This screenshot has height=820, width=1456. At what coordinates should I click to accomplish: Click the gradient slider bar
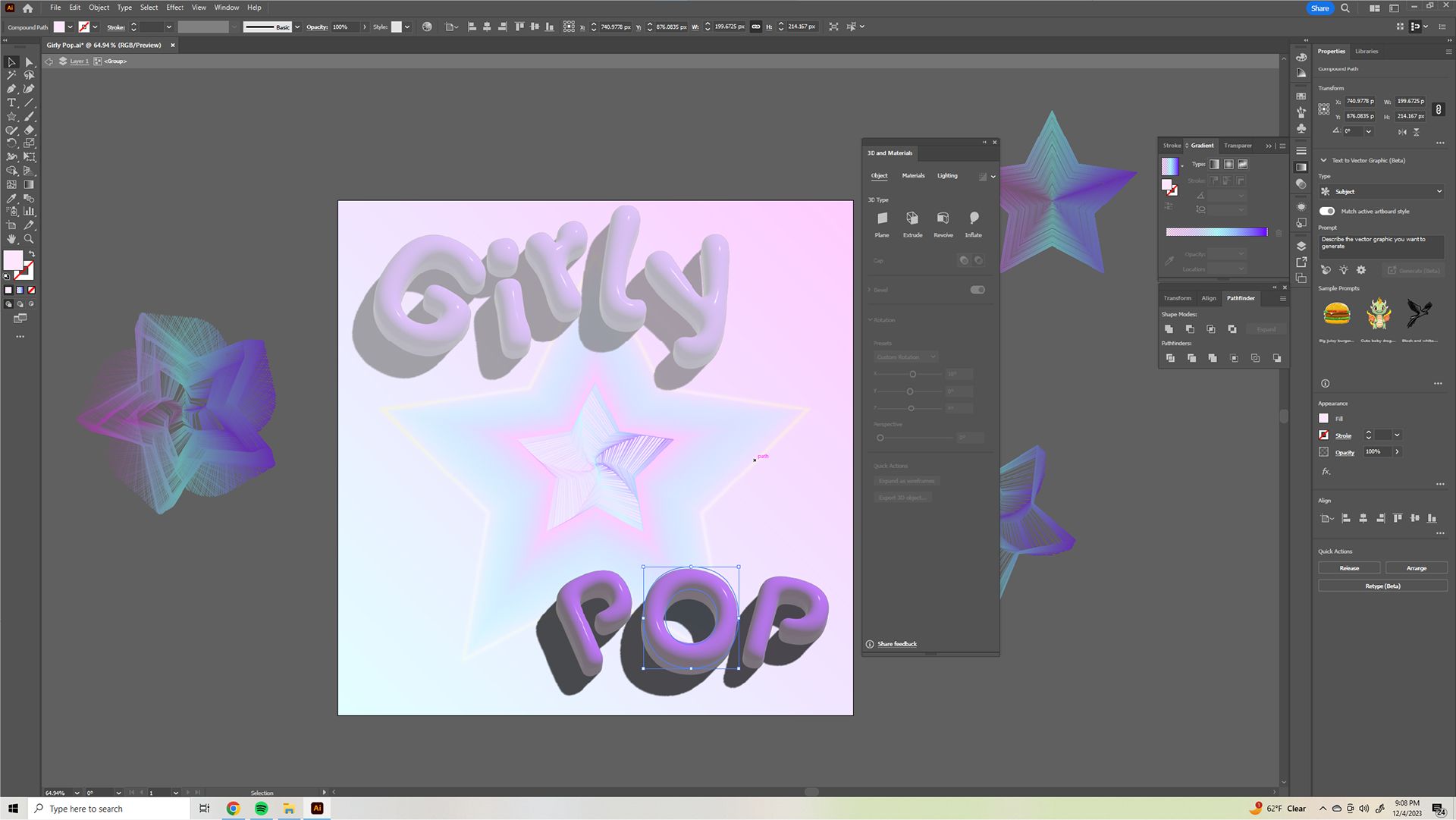(x=1216, y=232)
